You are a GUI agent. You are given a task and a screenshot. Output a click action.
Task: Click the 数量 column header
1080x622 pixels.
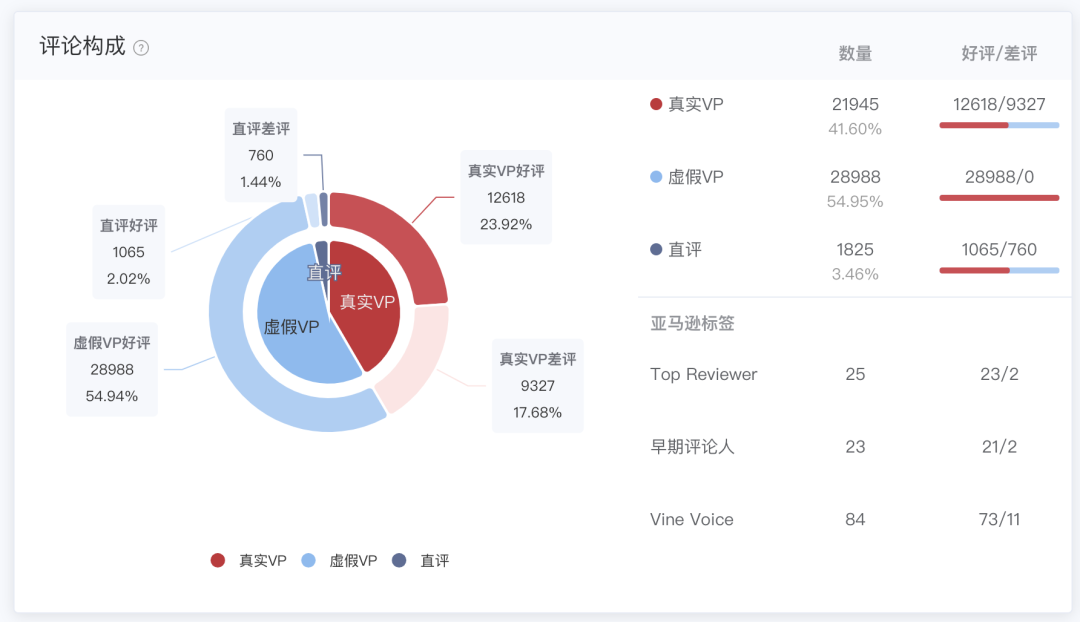855,53
